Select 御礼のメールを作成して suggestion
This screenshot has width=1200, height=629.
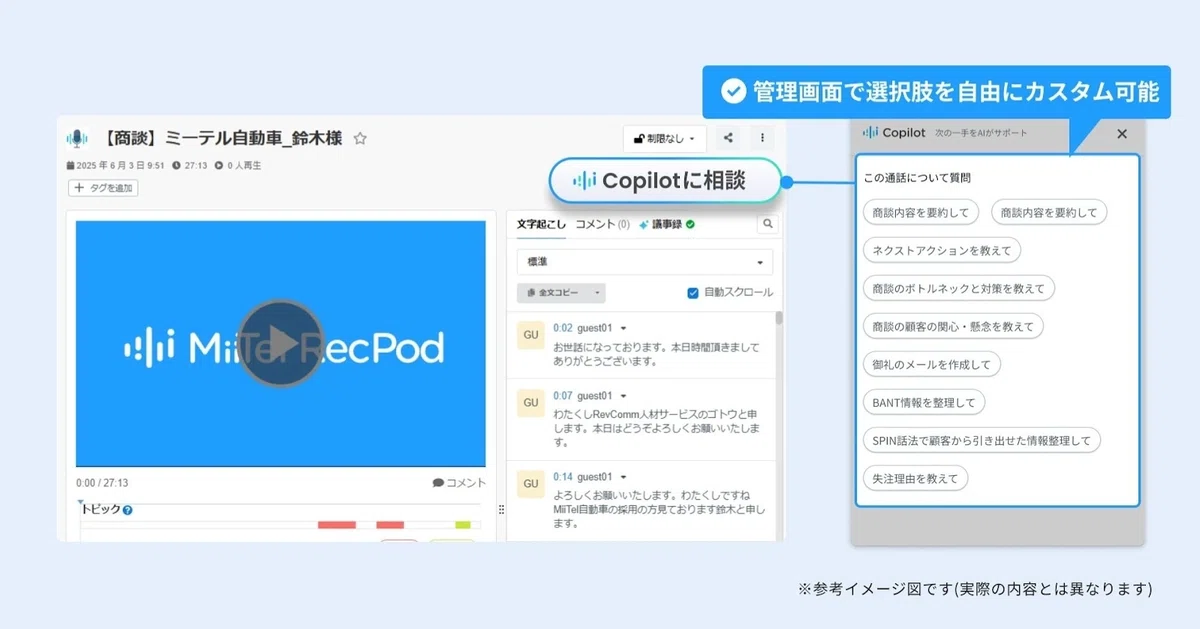pos(931,364)
